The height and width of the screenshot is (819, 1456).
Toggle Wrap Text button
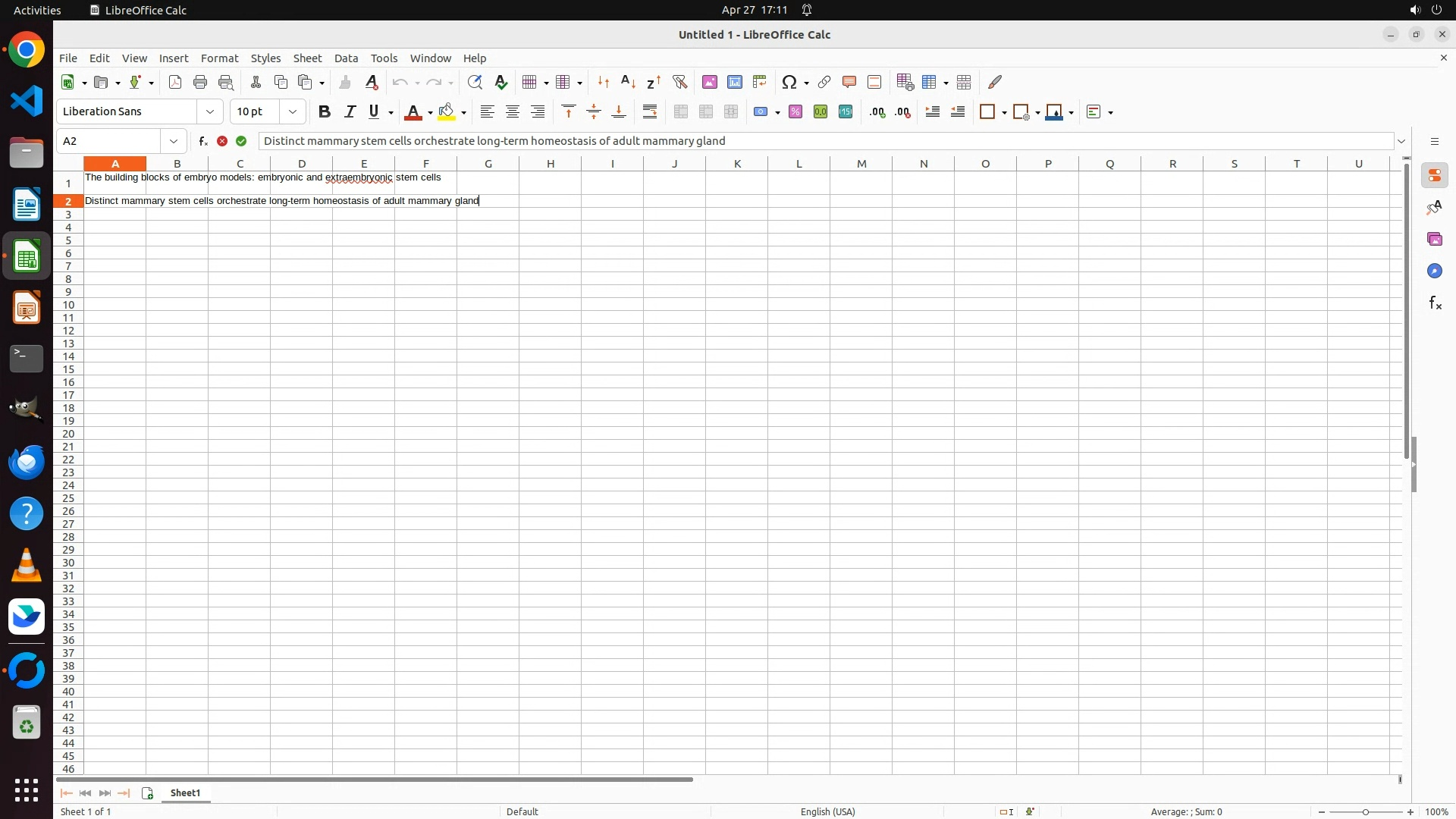tap(650, 112)
